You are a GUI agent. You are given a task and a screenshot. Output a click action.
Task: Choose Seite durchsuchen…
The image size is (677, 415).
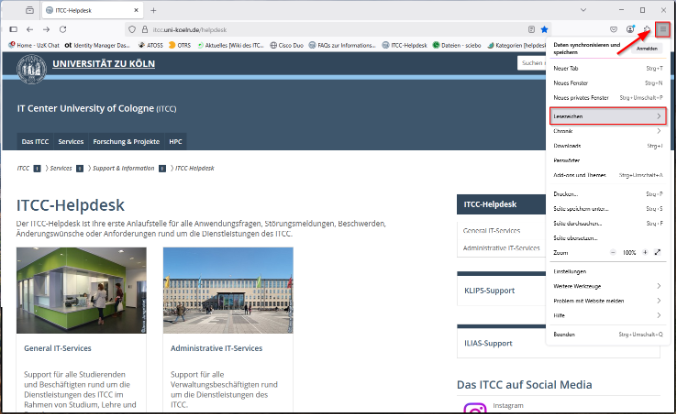tap(608, 223)
